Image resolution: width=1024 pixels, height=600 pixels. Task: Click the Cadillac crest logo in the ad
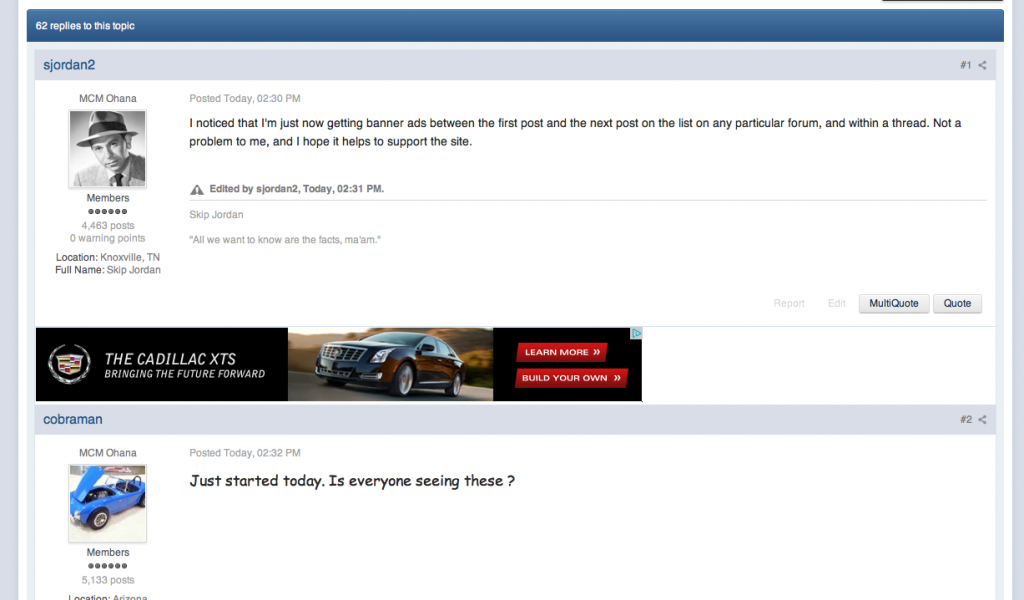pos(69,364)
